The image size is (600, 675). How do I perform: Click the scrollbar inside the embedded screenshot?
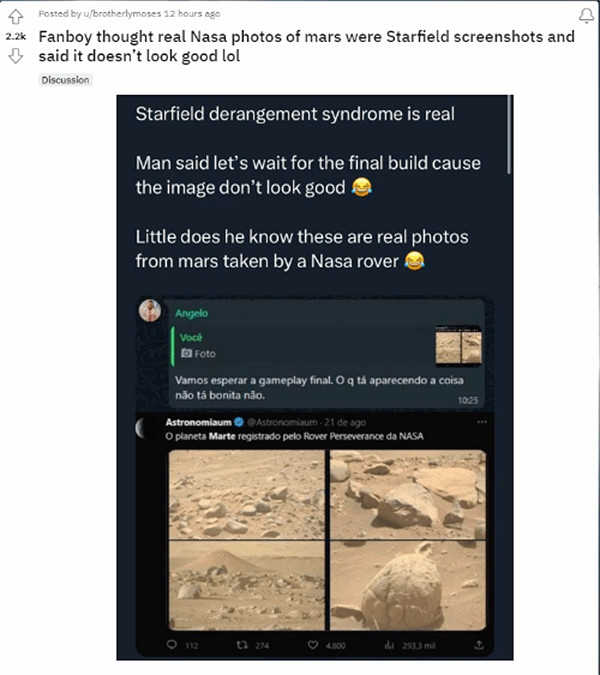(x=510, y=135)
